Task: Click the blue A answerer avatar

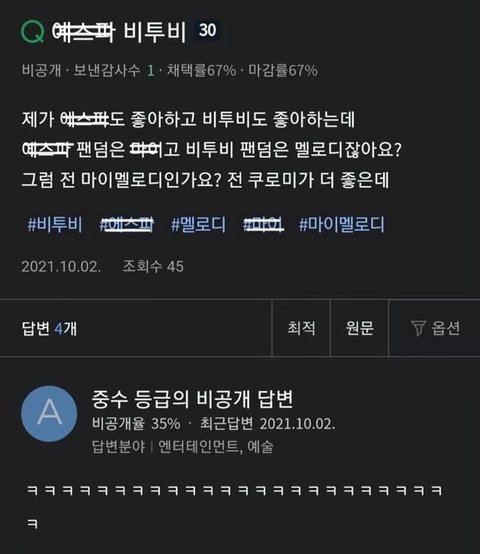Action: pos(49,413)
